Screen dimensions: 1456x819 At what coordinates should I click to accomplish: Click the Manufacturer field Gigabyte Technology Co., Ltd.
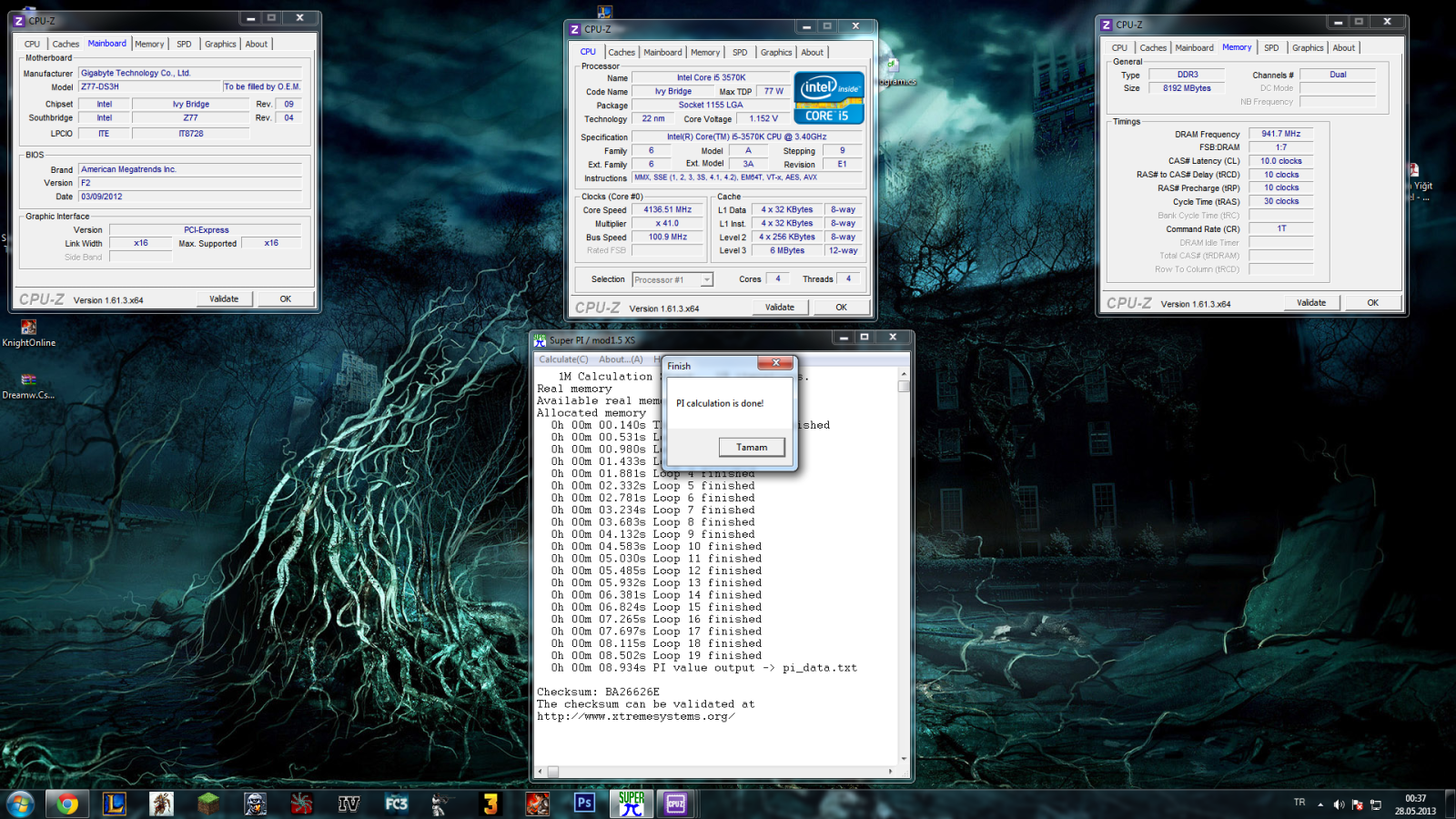[x=190, y=73]
